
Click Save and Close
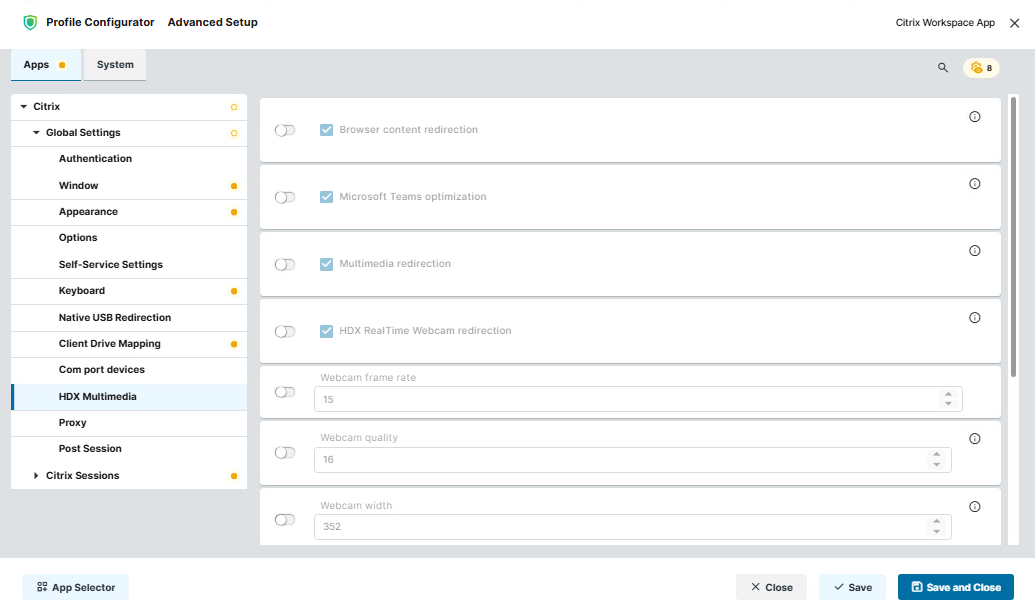tap(955, 587)
